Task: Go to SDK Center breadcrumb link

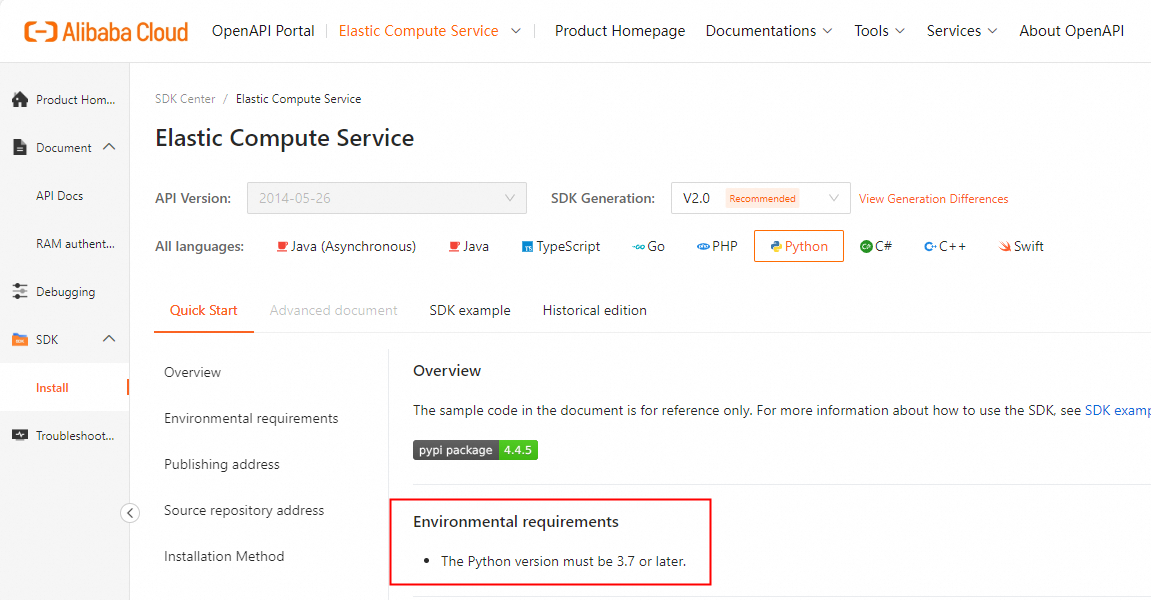Action: 185,99
